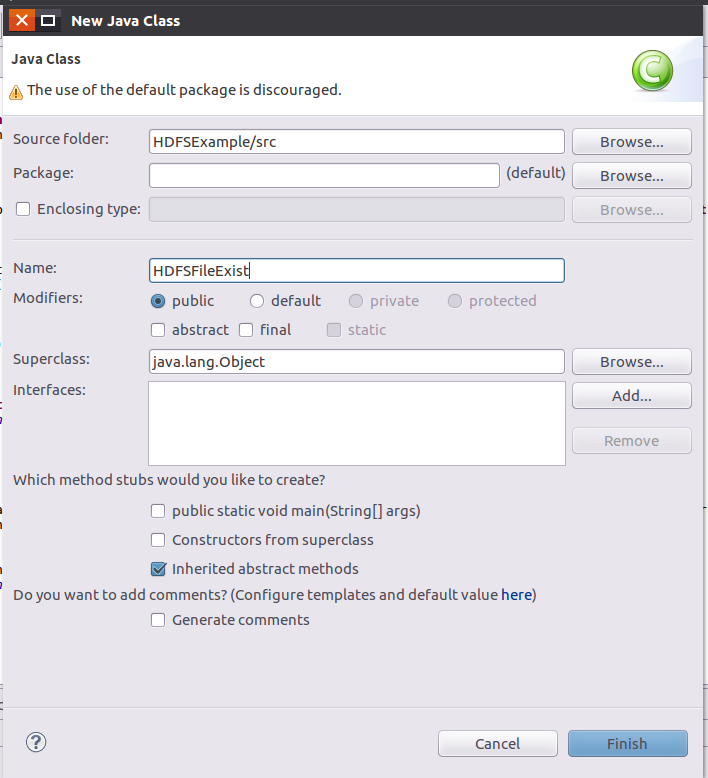Click the maximize window button
Screen dimensions: 708x778
47,20
